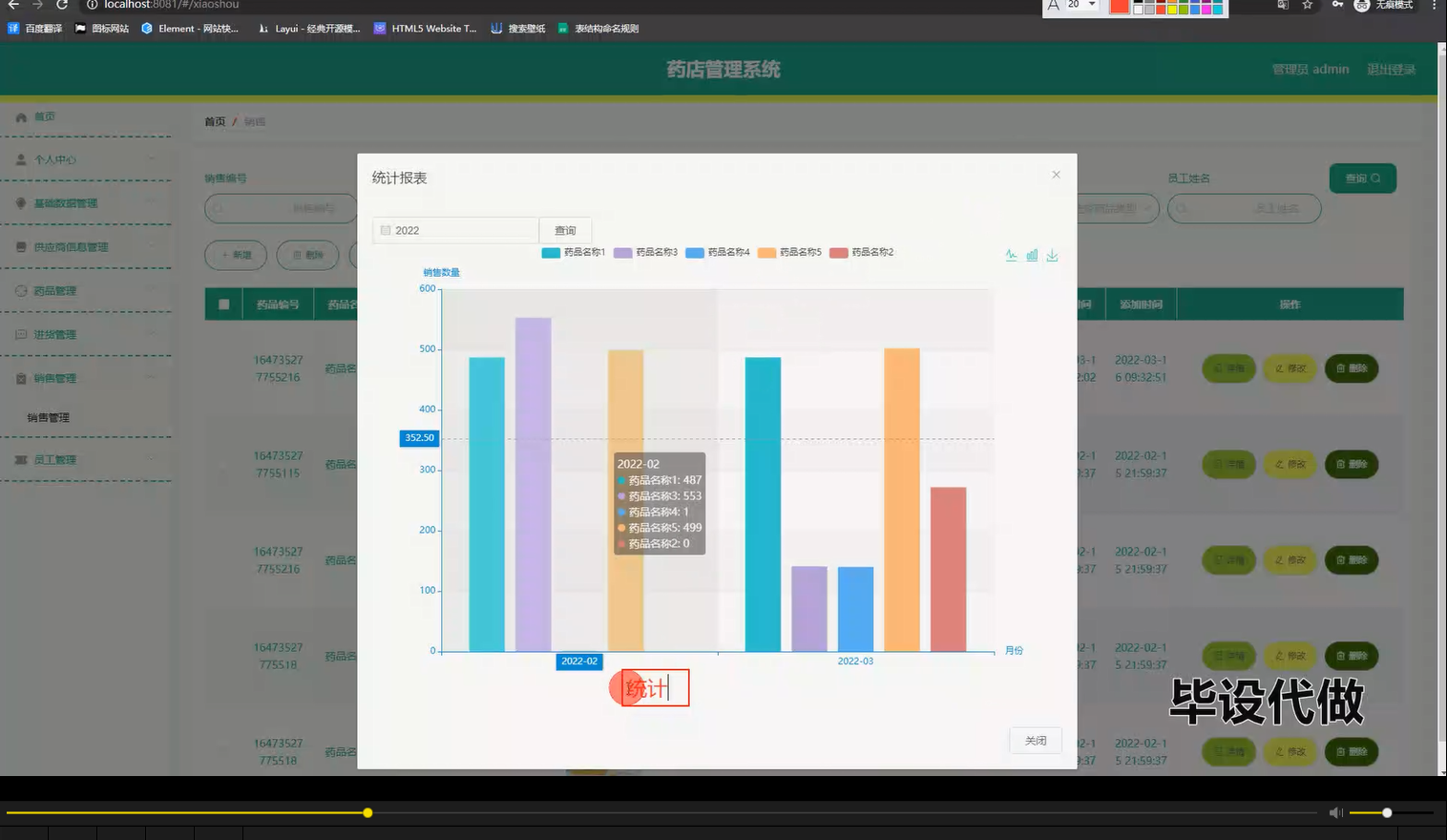The width and height of the screenshot is (1447, 840).
Task: Click clipboard icon beside 销售管理 parent menu
Action: (x=21, y=378)
